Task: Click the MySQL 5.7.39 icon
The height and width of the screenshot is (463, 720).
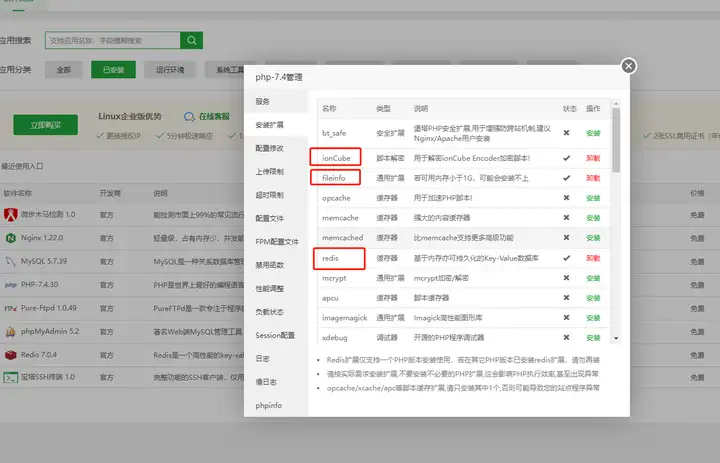Action: tap(11, 261)
